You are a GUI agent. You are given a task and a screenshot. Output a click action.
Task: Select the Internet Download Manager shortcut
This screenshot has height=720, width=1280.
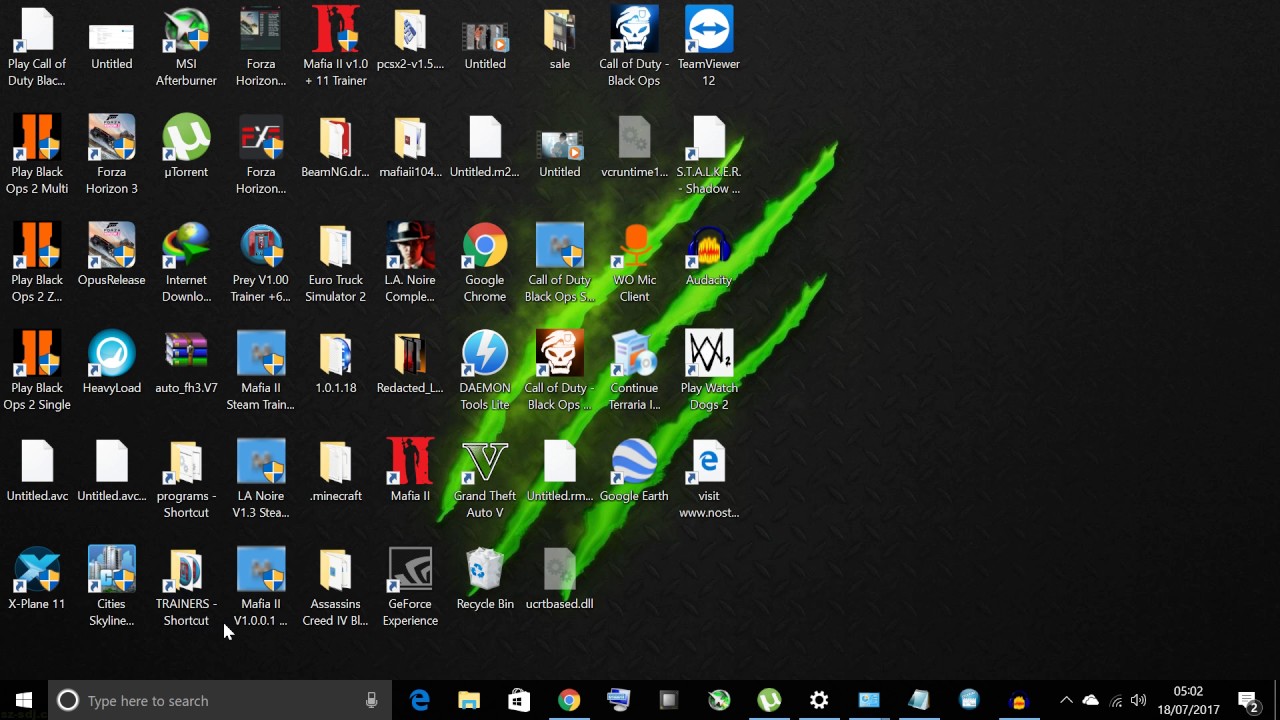pyautogui.click(x=186, y=262)
